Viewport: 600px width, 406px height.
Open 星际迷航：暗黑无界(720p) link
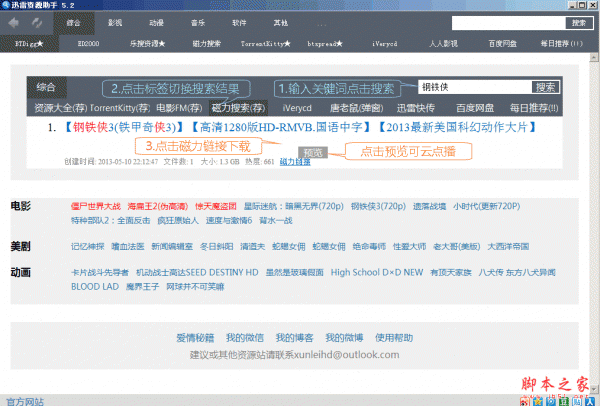pos(293,206)
